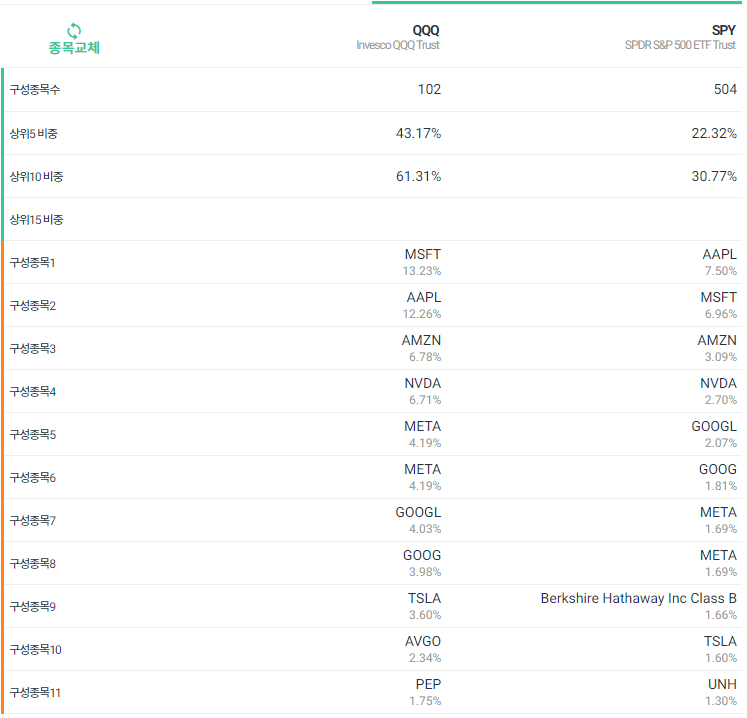Click QQQ holdings count 102
The image size is (747, 718).
point(429,90)
